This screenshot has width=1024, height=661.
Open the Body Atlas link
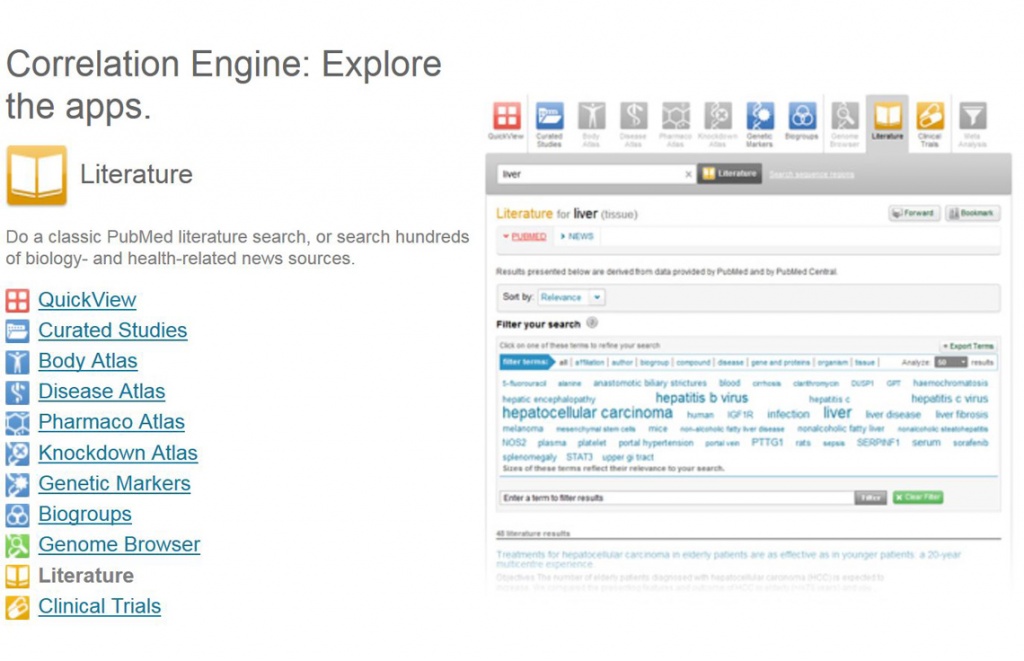(88, 361)
